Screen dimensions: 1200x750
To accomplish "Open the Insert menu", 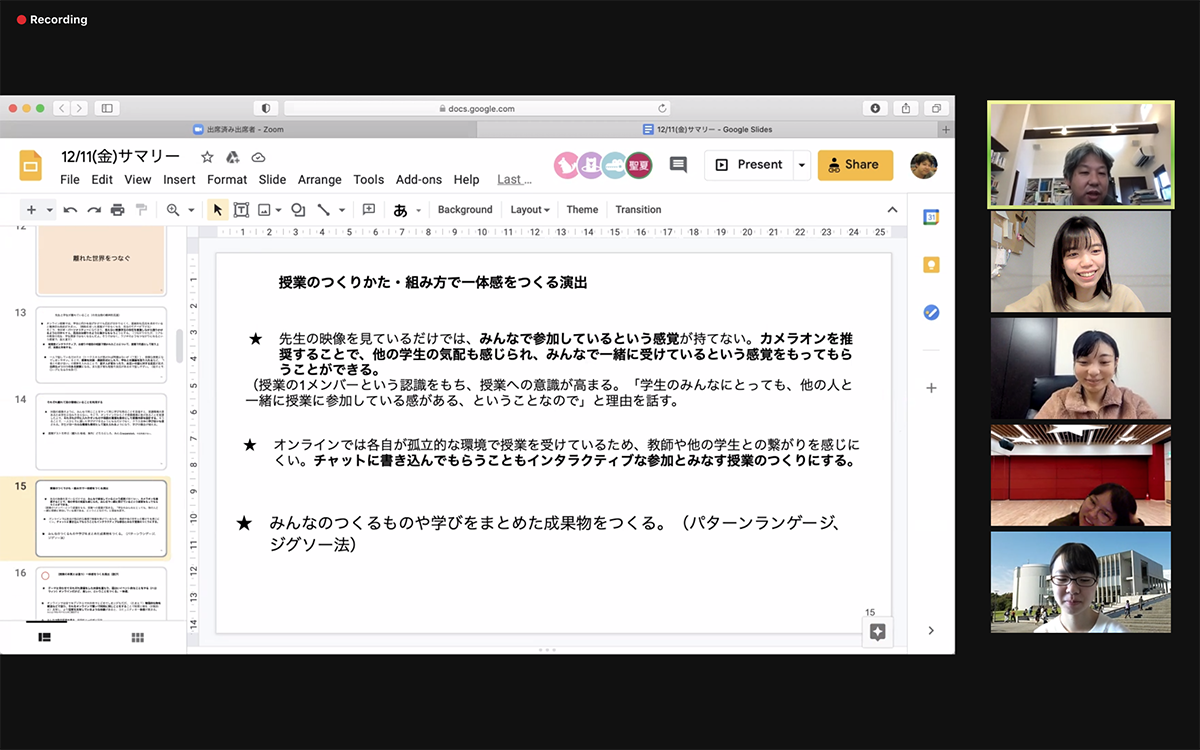I will [x=179, y=180].
